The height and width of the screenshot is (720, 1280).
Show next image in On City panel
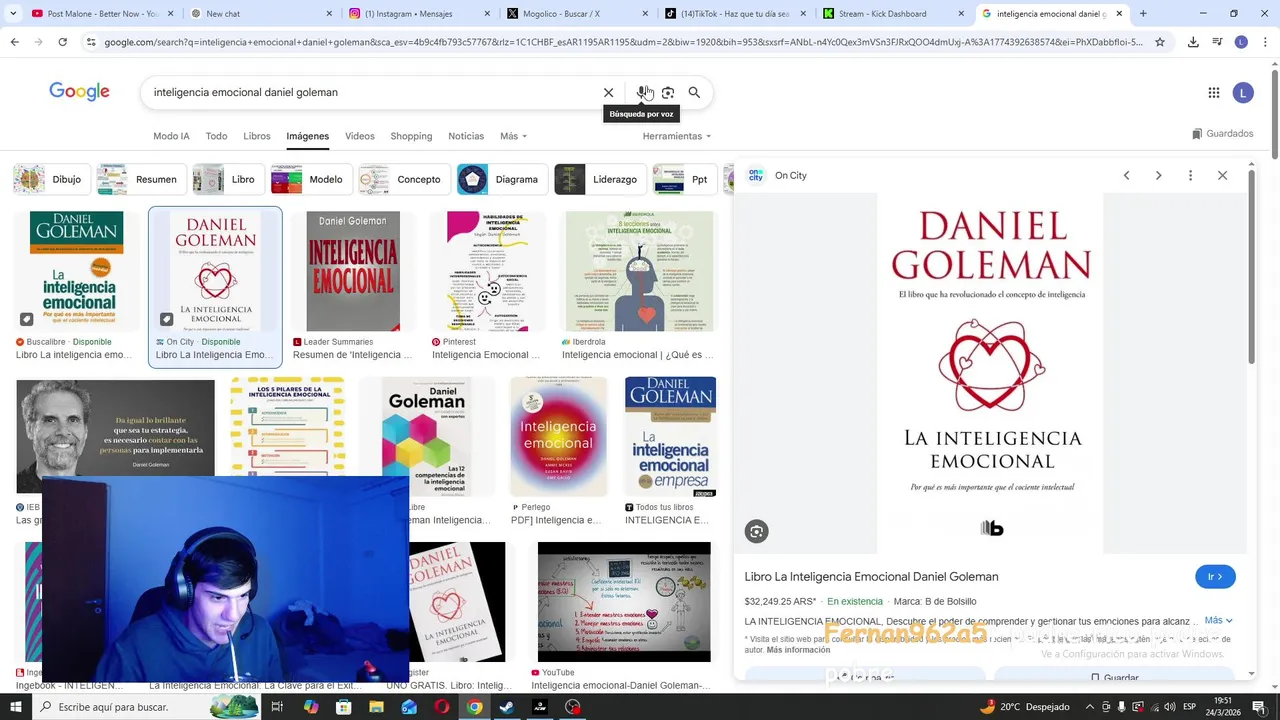tap(1158, 175)
